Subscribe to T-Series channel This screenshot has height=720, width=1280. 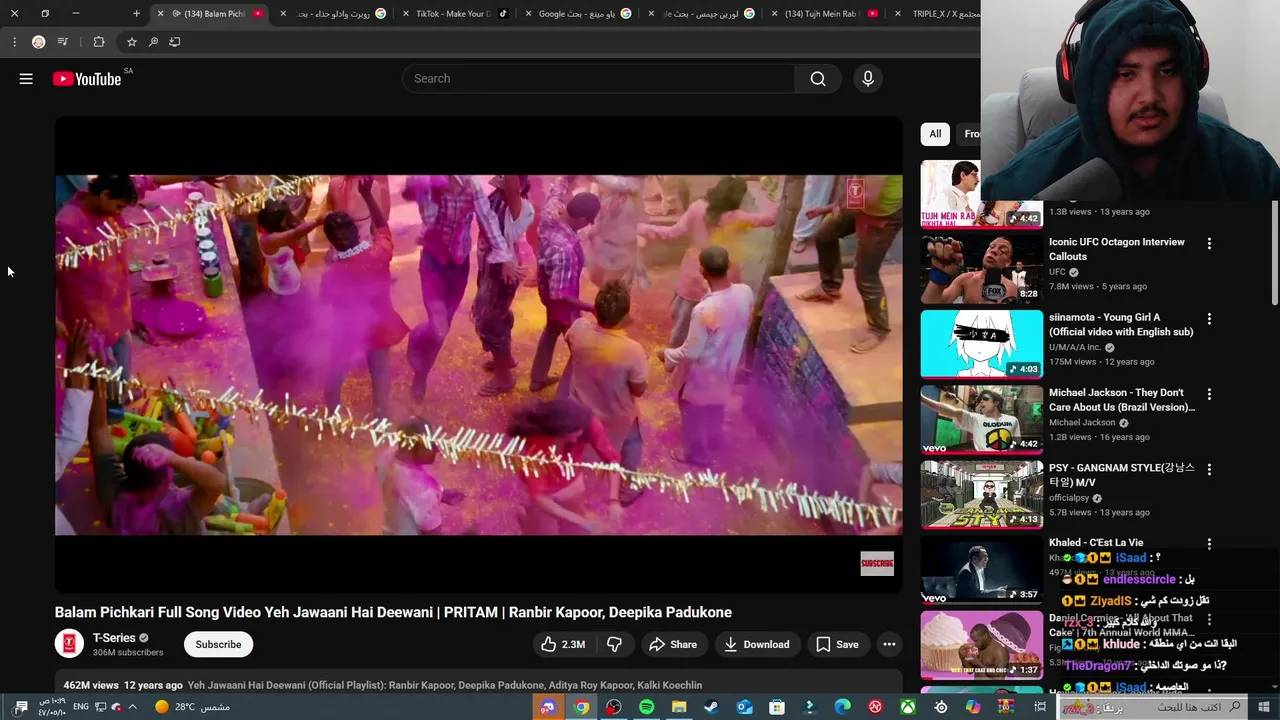218,644
